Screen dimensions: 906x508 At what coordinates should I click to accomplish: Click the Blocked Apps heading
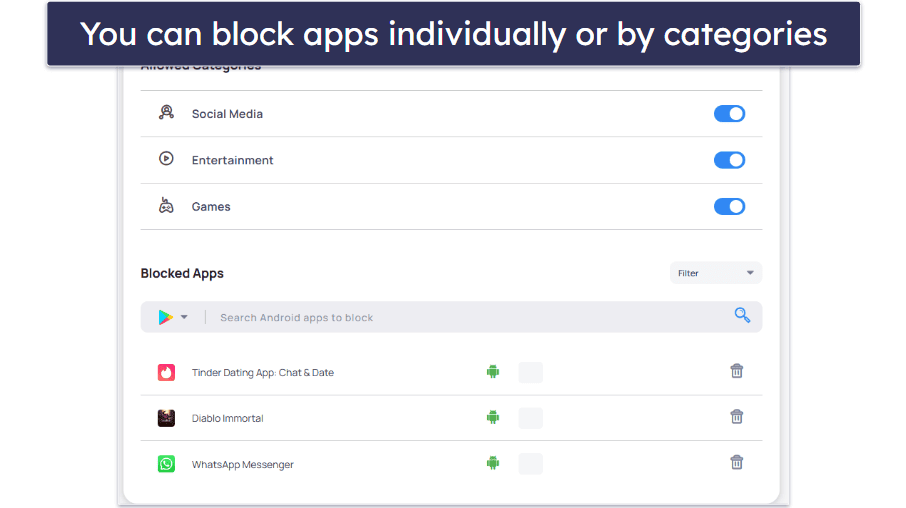coord(182,273)
